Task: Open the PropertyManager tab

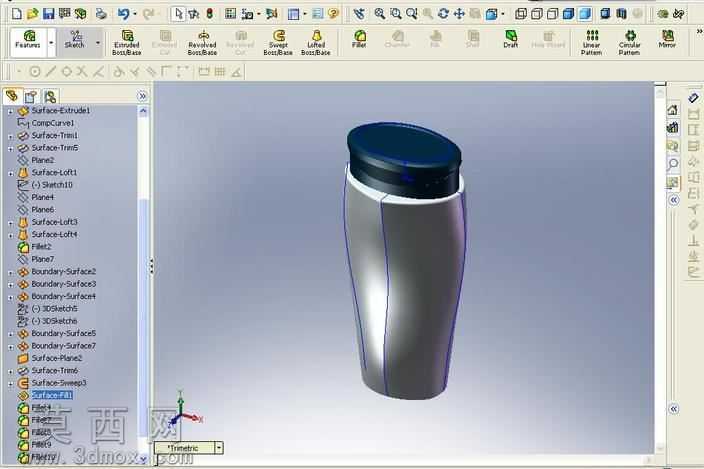Action: coord(31,96)
